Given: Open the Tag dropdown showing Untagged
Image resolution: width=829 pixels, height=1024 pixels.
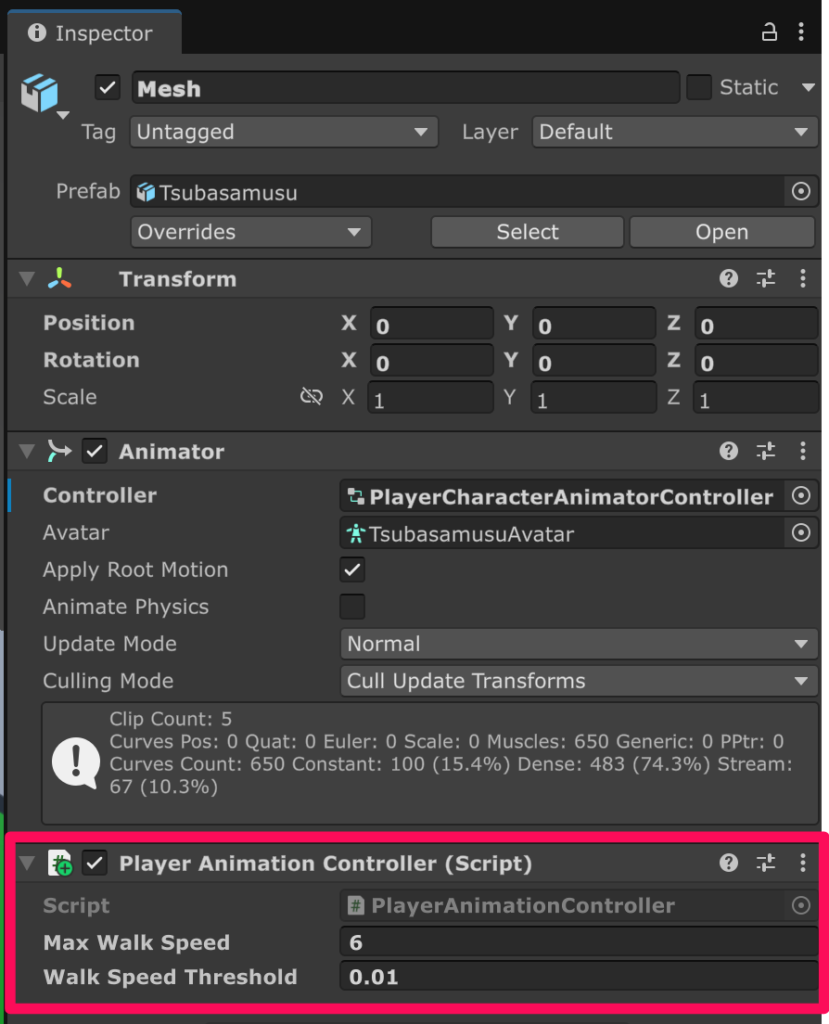Looking at the screenshot, I should tap(283, 132).
